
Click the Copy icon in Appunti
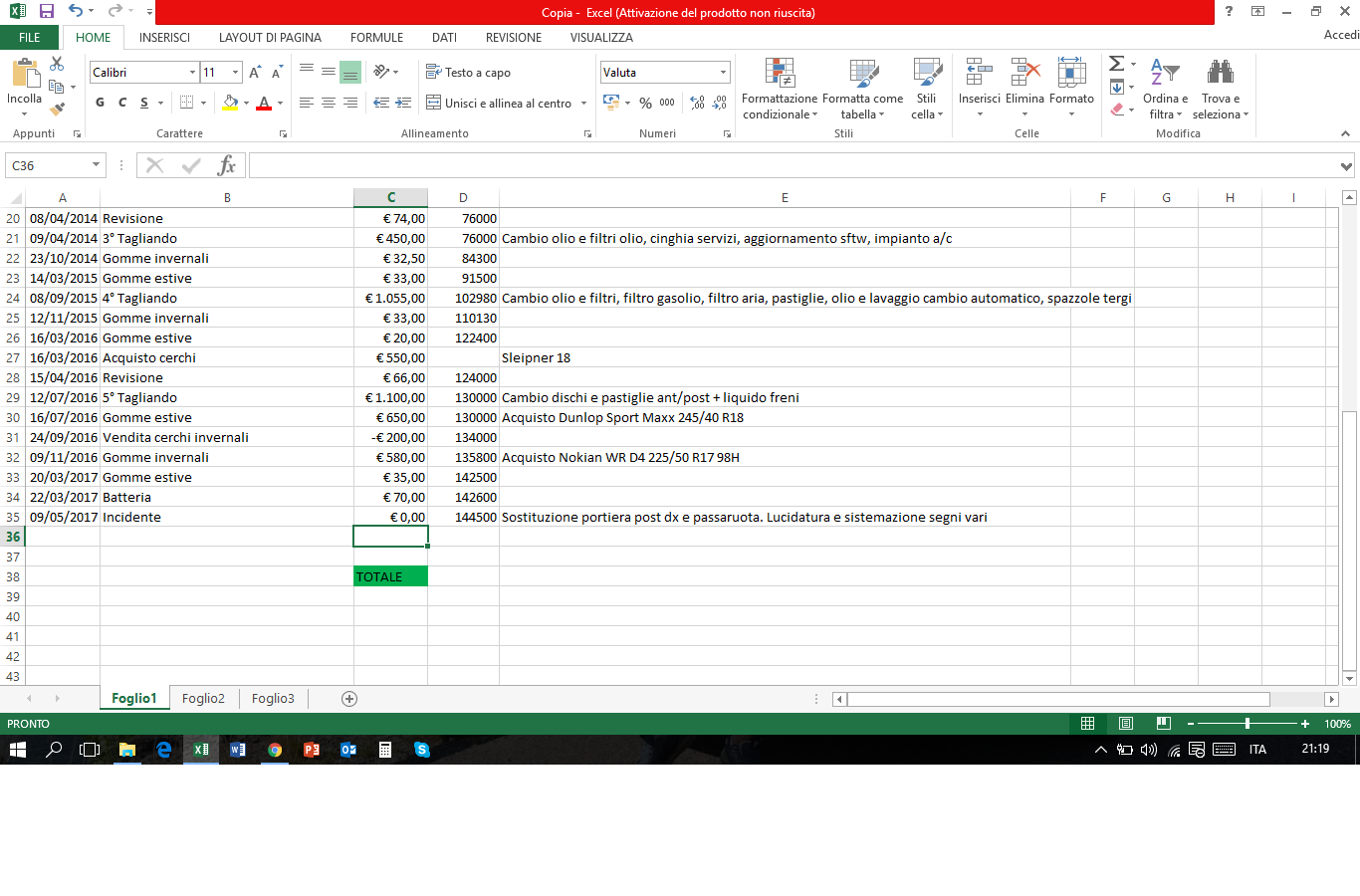[x=55, y=87]
